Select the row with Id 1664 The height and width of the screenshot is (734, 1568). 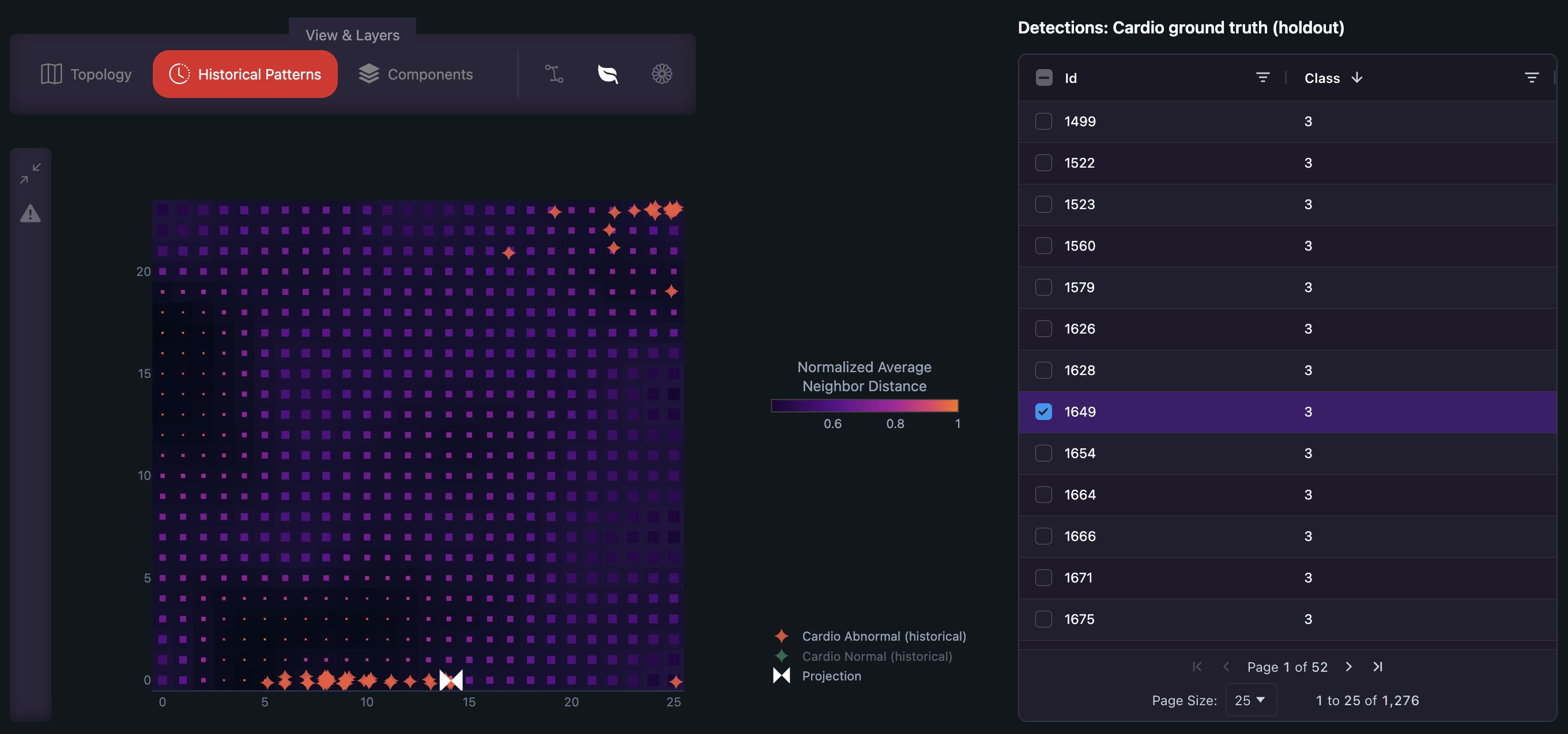(1287, 494)
